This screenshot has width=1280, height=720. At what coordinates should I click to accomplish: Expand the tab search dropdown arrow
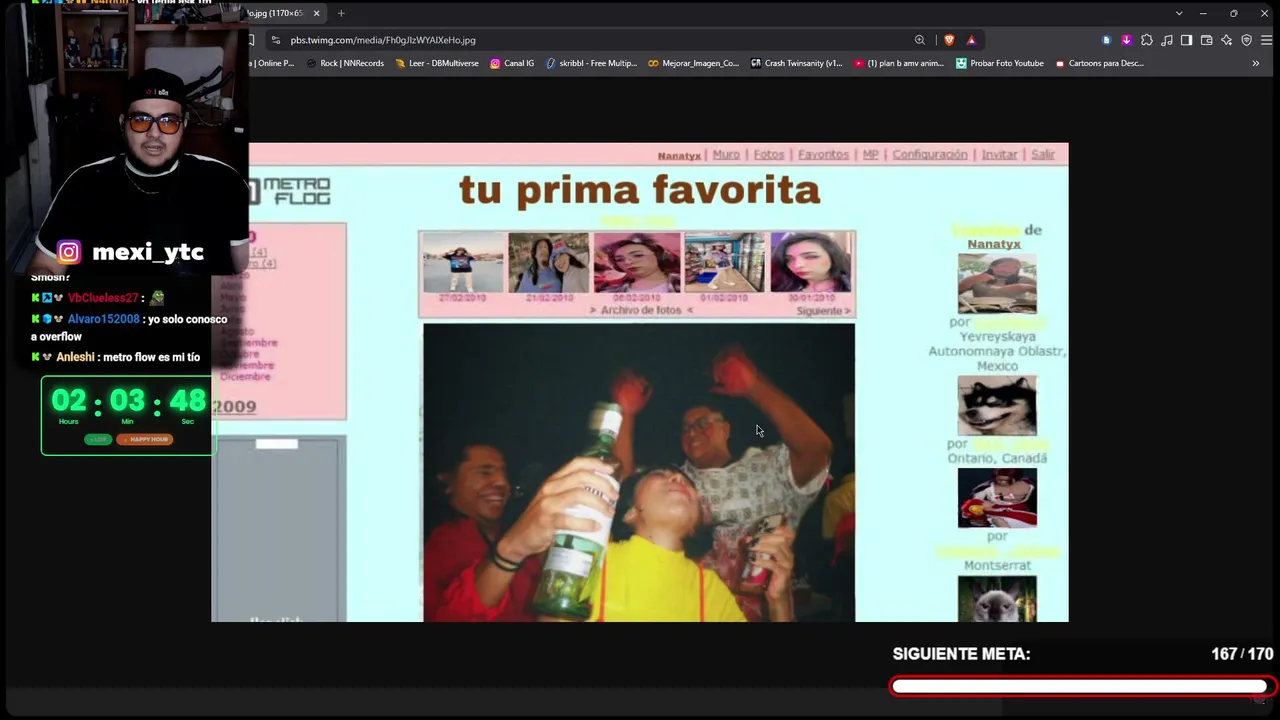(1179, 13)
